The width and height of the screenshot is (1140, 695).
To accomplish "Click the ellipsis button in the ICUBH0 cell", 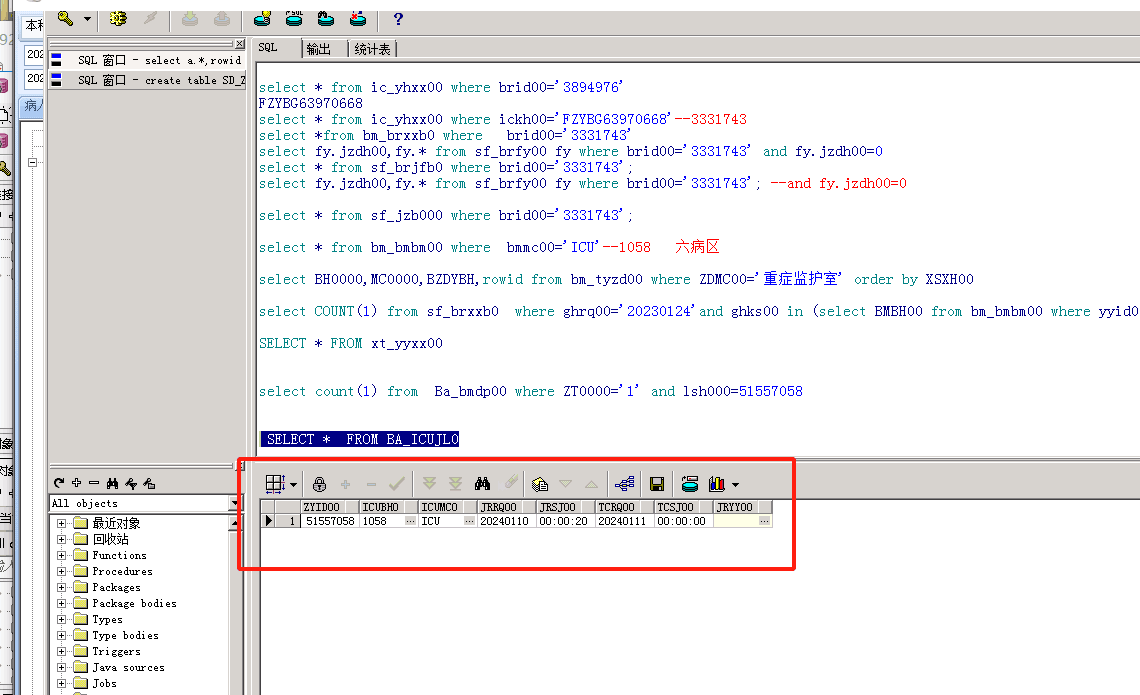I will 410,521.
